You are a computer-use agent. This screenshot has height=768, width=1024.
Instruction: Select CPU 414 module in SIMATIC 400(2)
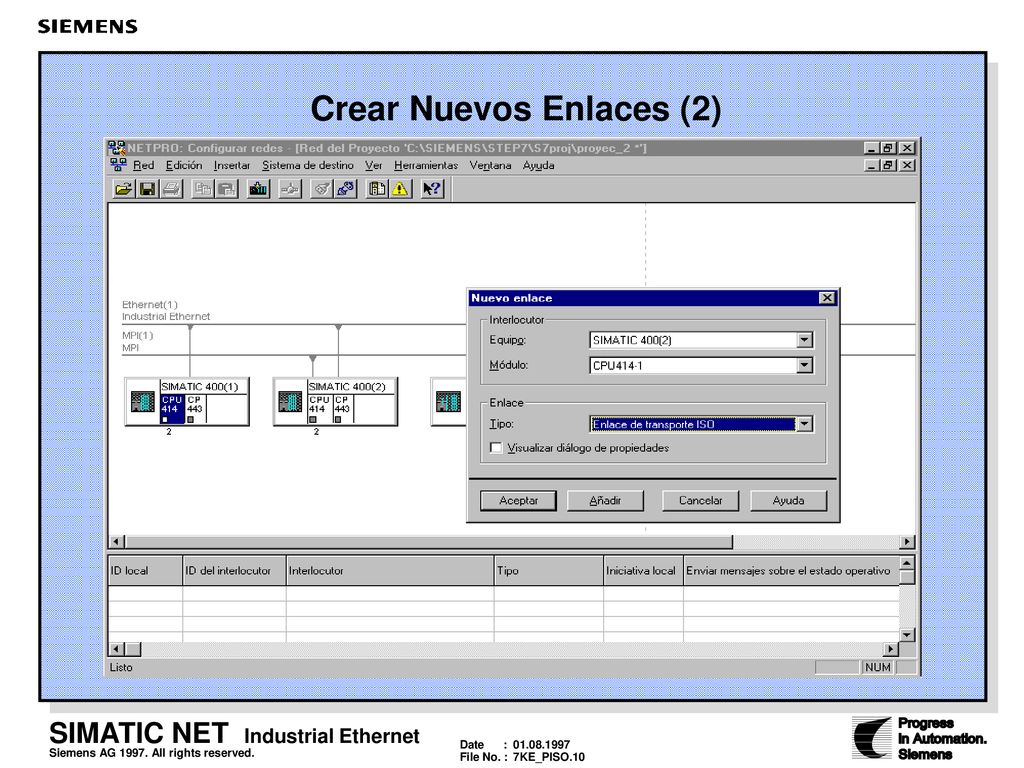coord(320,409)
